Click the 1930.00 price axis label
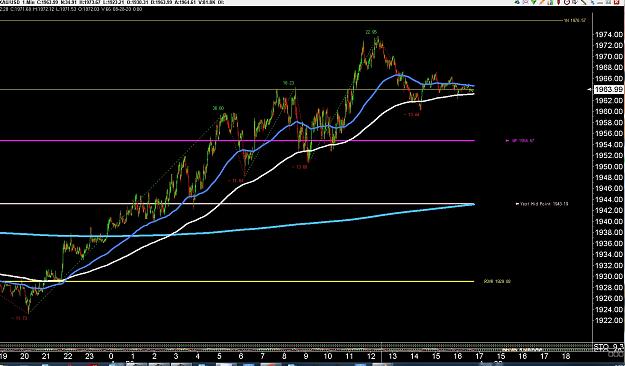This screenshot has width=625, height=366. coord(609,276)
